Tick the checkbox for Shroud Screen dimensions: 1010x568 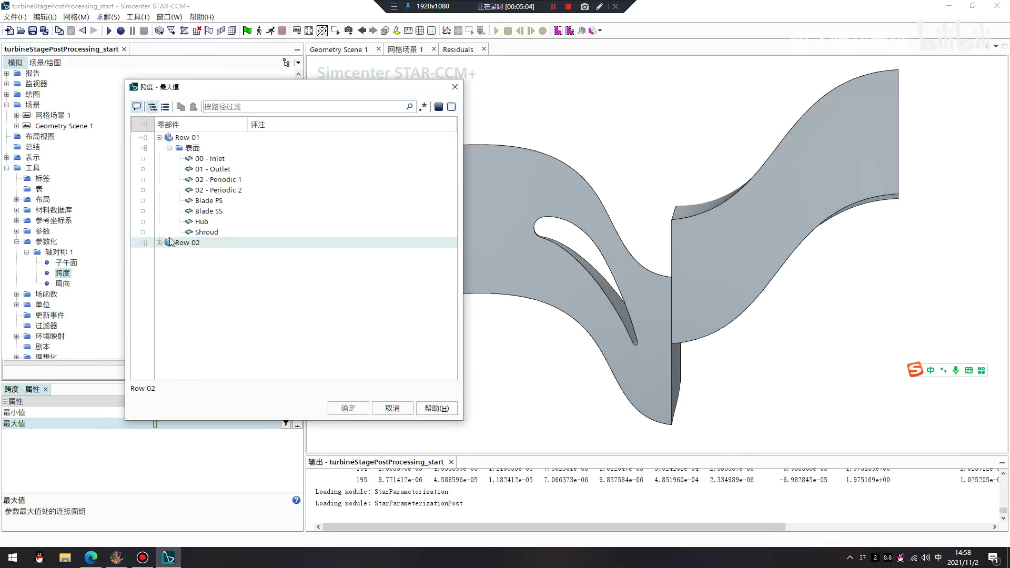143,232
